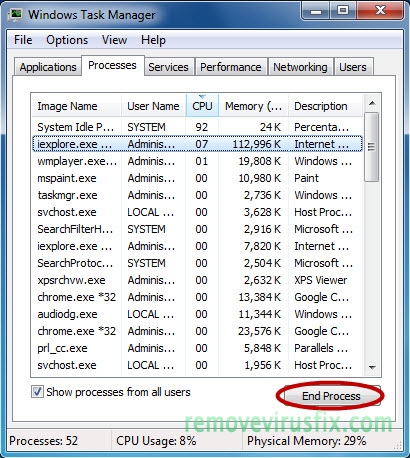Select the SearchProtoc... process row
Viewport: 410px width, 458px height.
tap(197, 263)
